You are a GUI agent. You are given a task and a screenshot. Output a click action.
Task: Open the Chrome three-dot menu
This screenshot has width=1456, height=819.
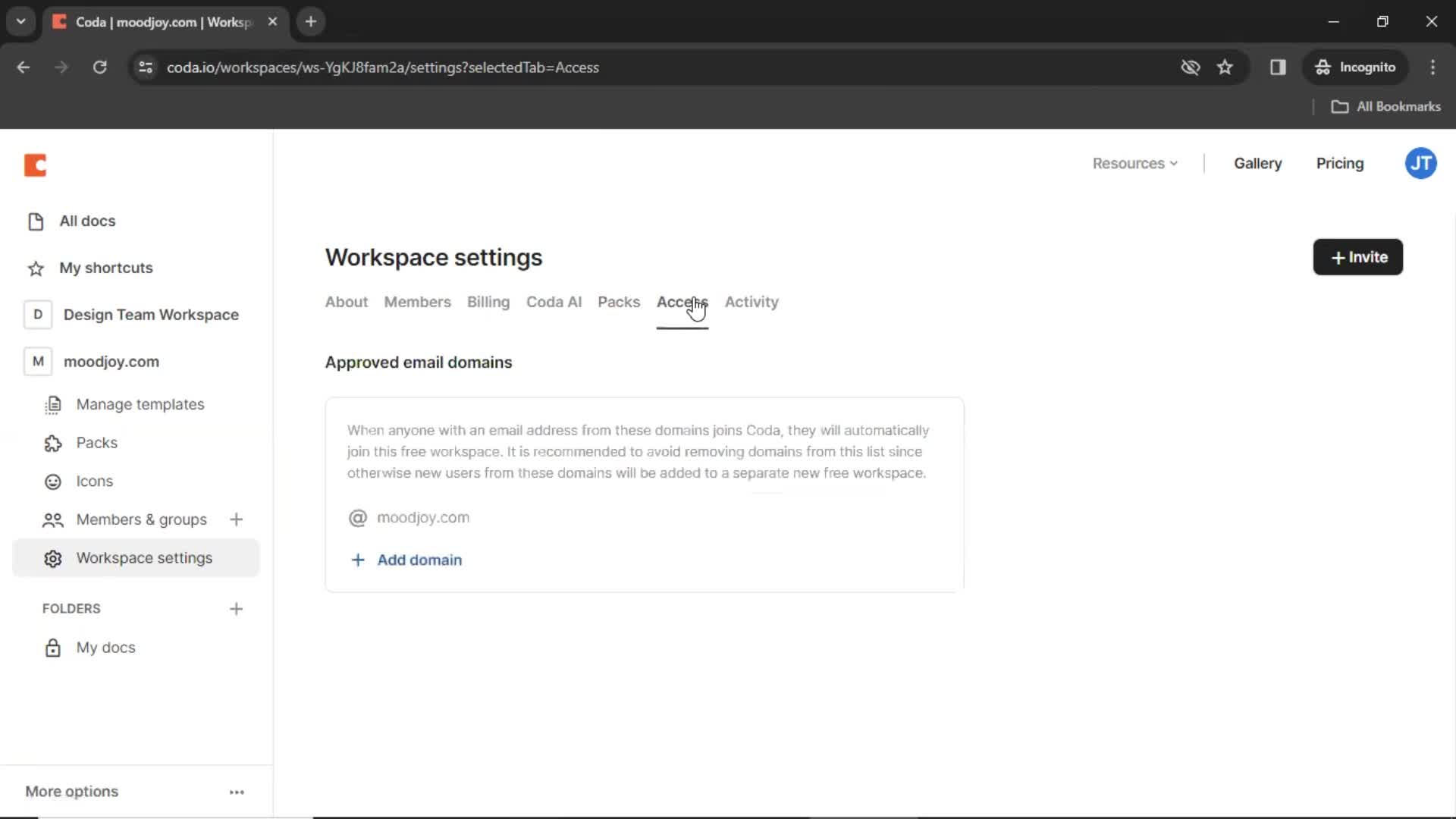[1432, 67]
